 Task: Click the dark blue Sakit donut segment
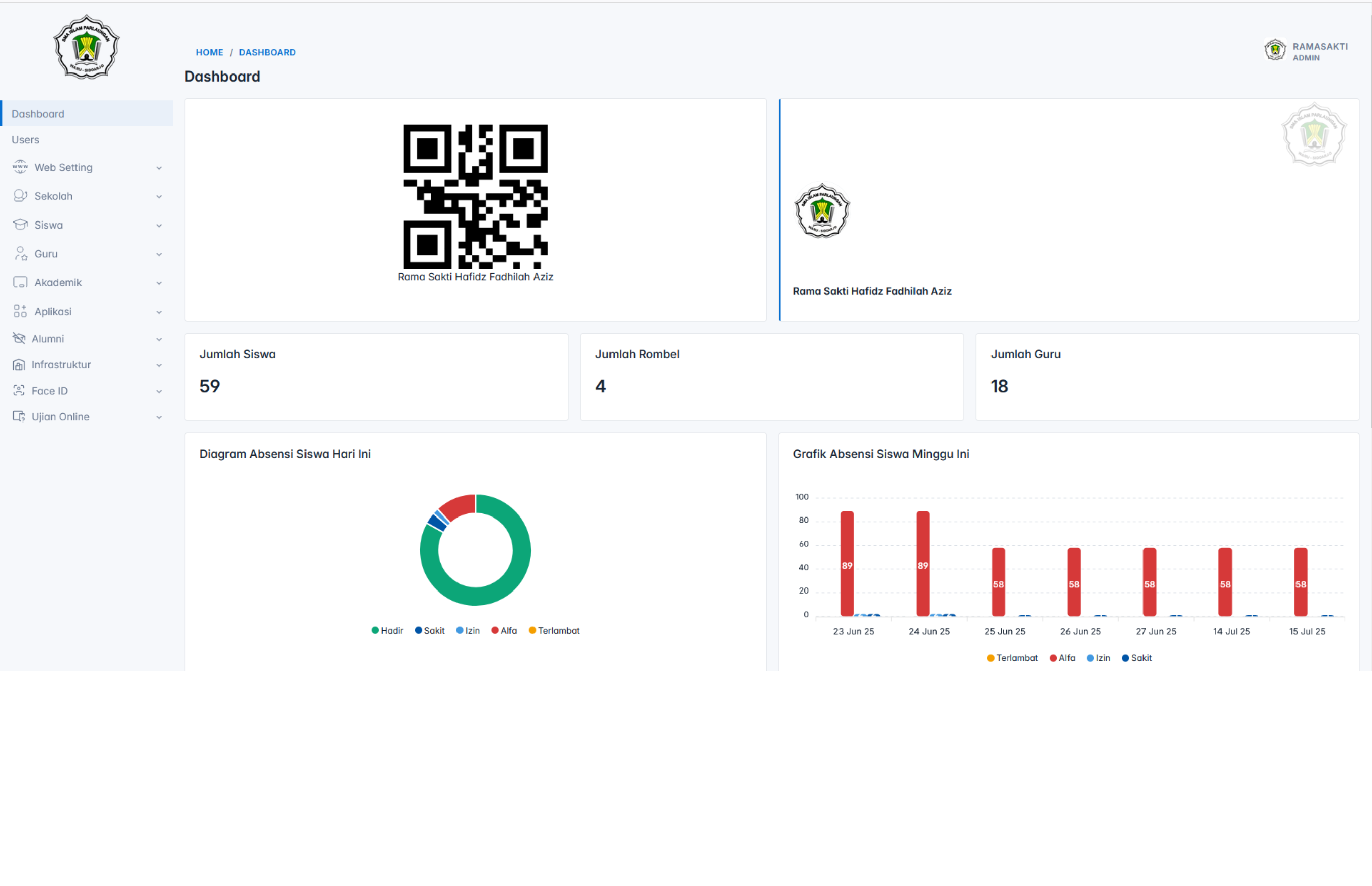point(436,523)
